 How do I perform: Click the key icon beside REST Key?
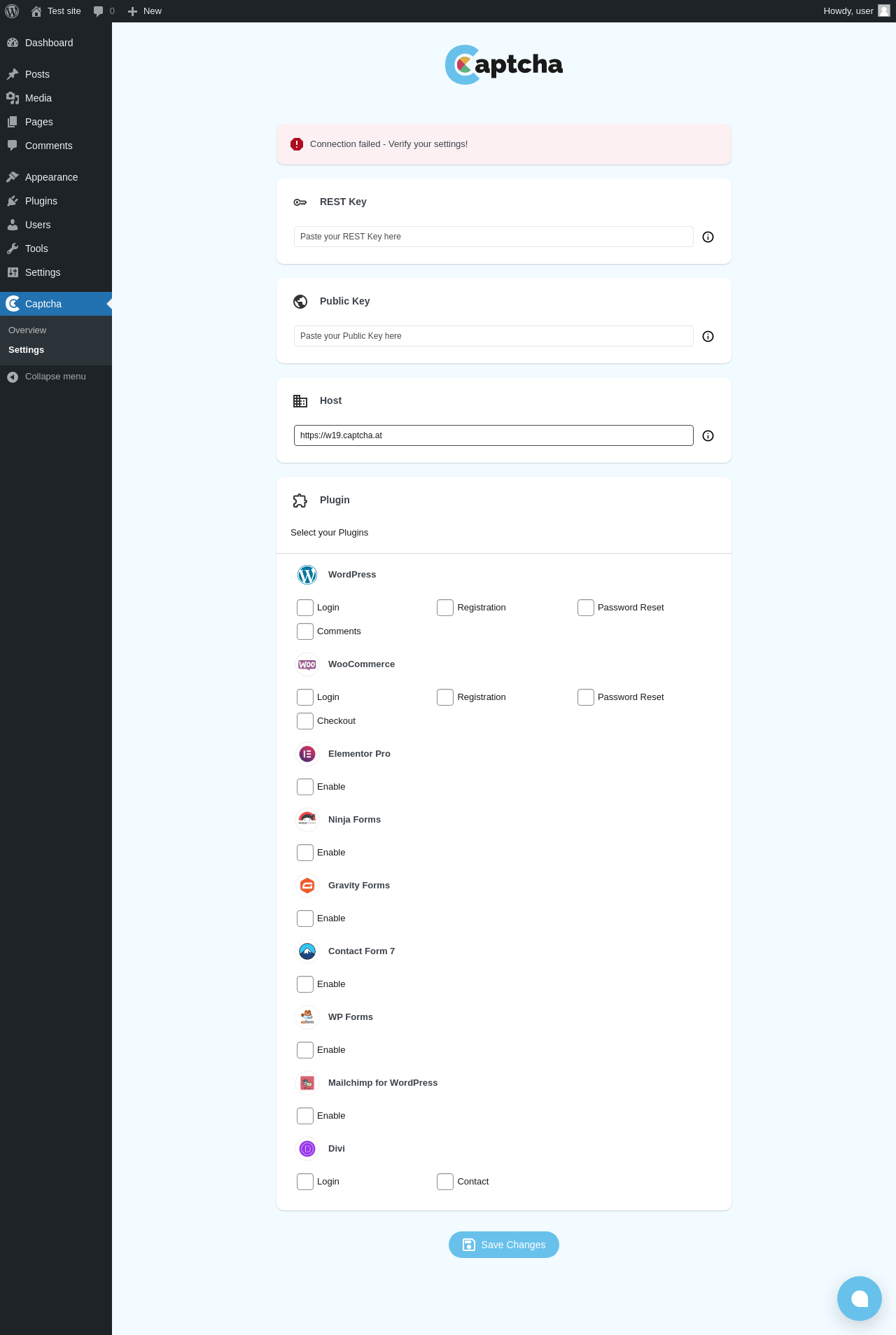(x=300, y=202)
